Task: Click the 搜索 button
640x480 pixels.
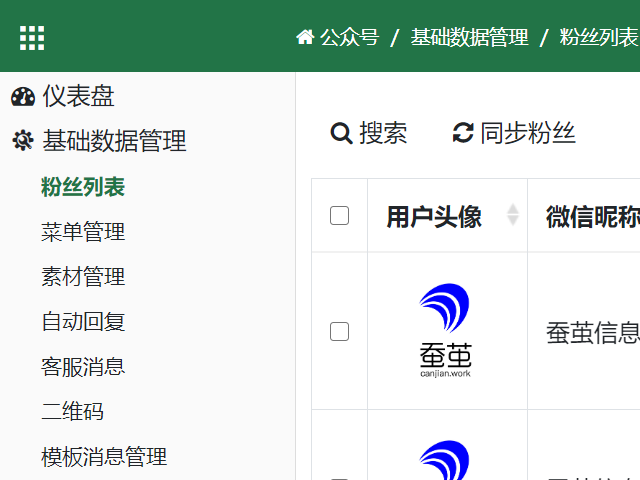Action: pos(369,133)
